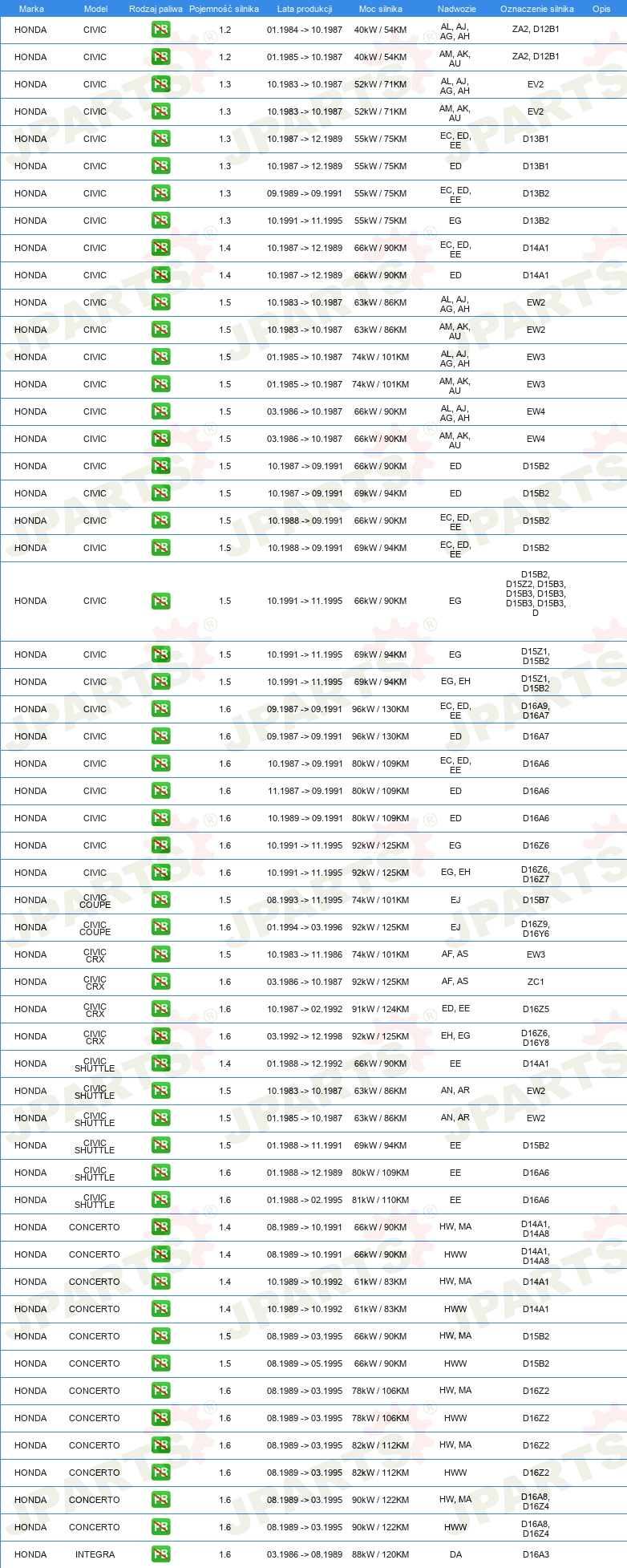Screen dimensions: 627x1568
Task: Select the 88kW / 120KM power cell
Action: (380, 1554)
